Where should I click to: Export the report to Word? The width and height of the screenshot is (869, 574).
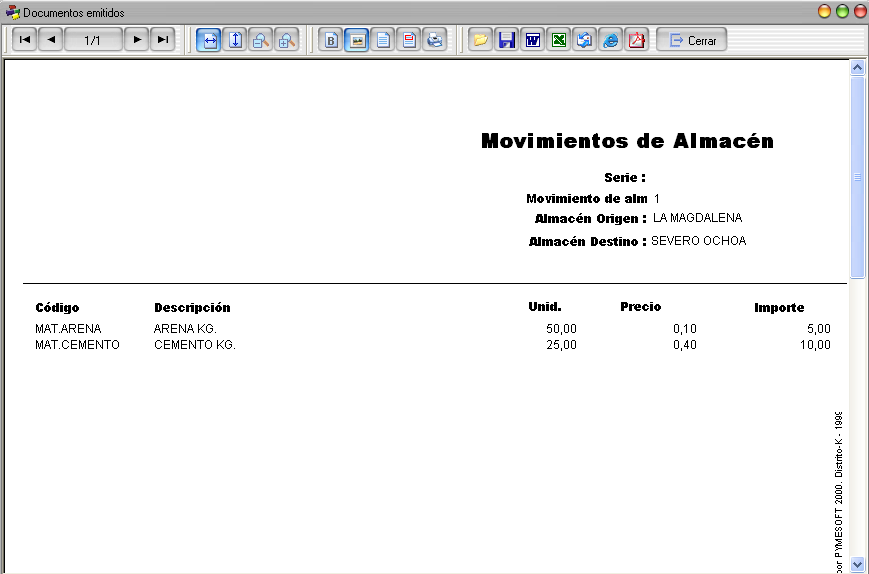(x=533, y=40)
